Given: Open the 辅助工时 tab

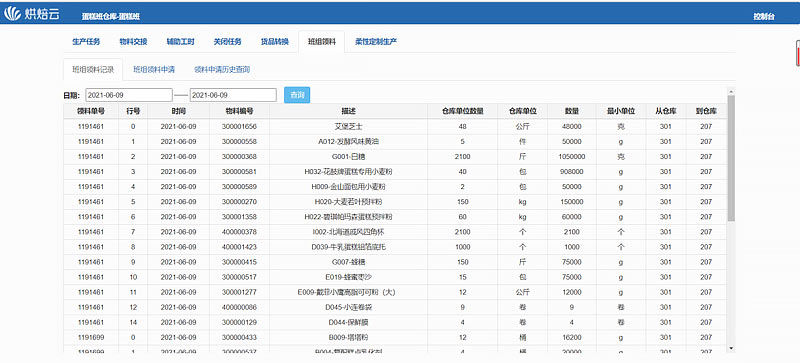Looking at the screenshot, I should [x=180, y=42].
